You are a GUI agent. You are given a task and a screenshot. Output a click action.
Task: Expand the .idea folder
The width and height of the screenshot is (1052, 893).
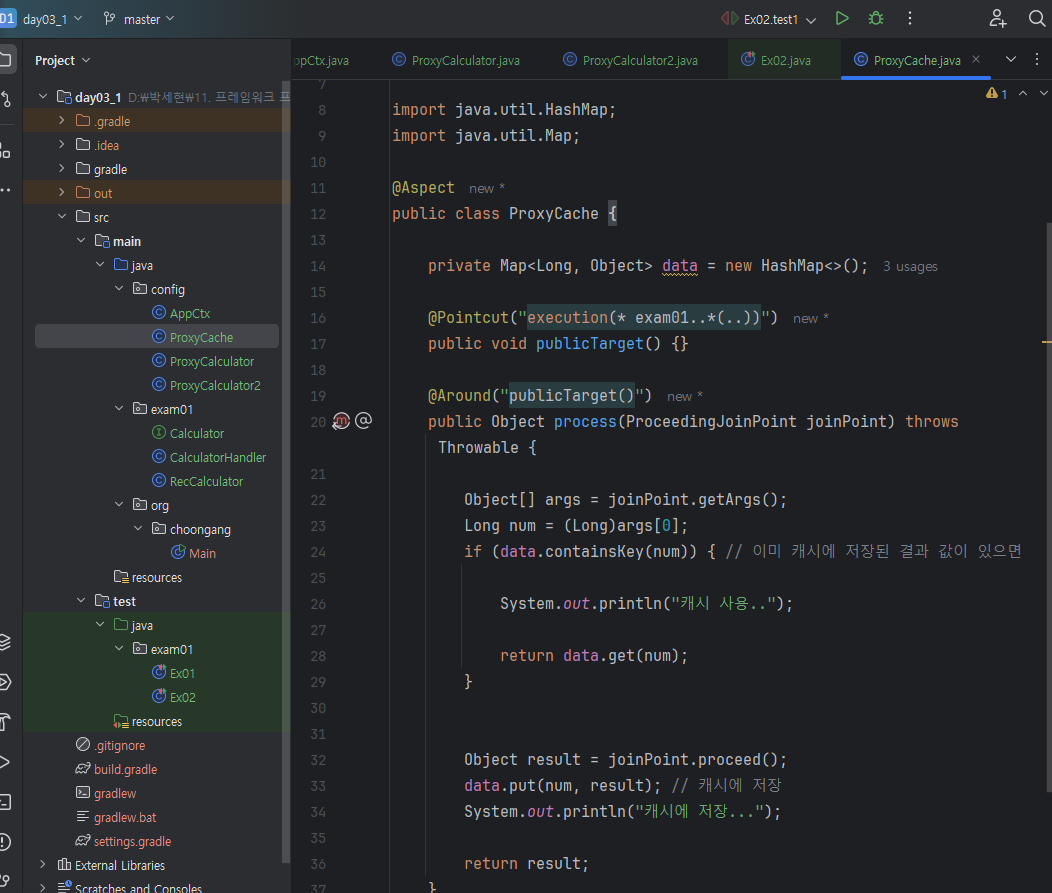click(x=62, y=145)
